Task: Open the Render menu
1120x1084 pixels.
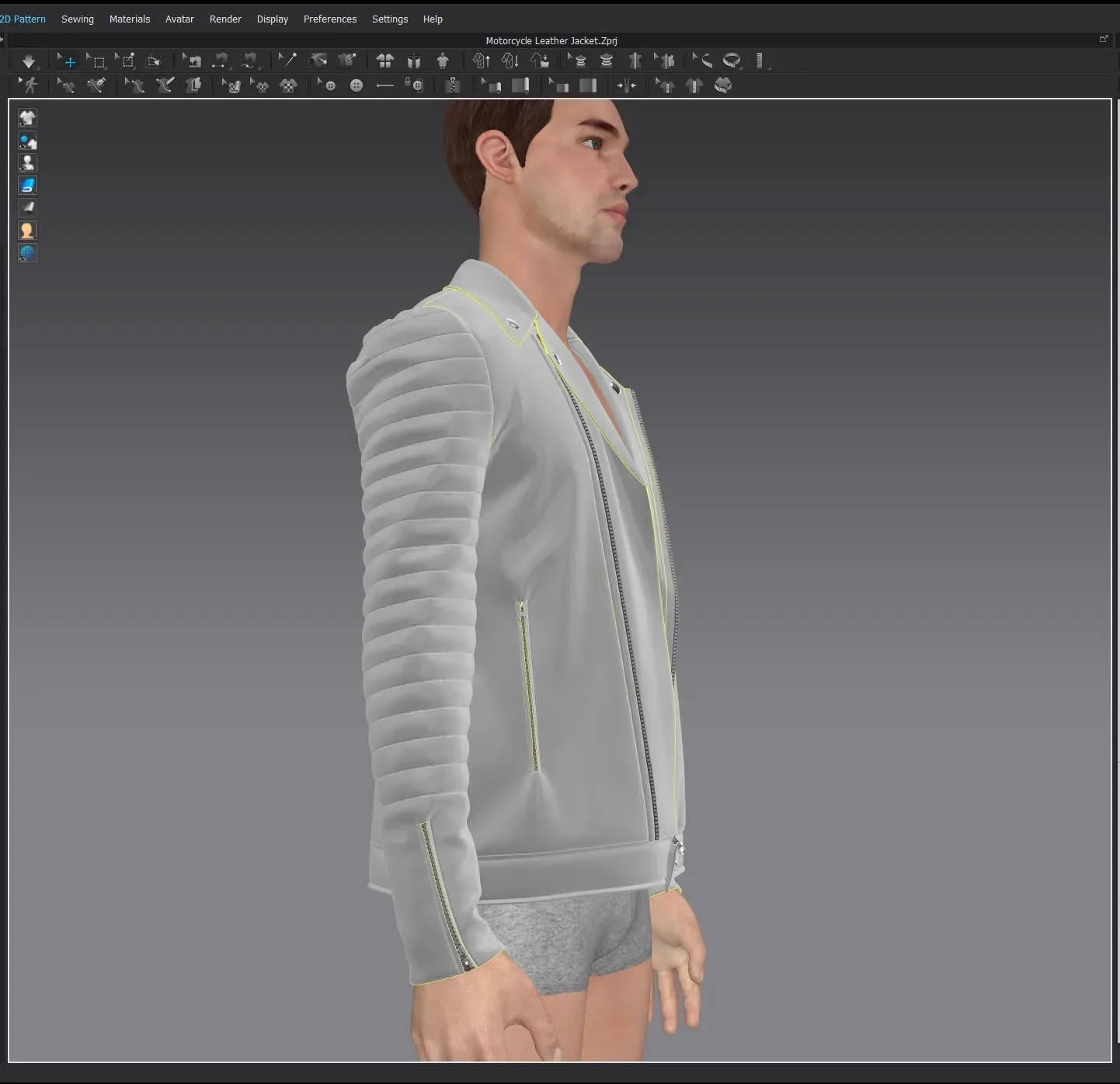Action: (225, 19)
